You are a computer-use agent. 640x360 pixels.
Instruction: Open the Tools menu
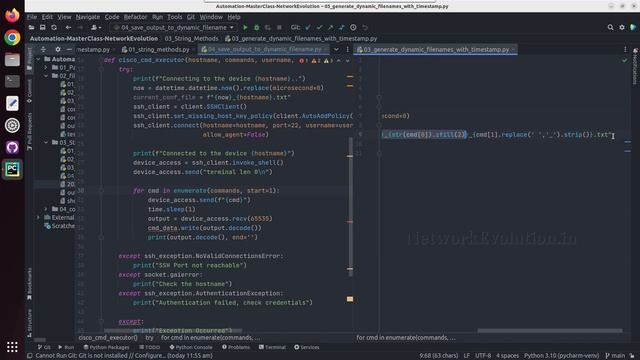point(174,17)
